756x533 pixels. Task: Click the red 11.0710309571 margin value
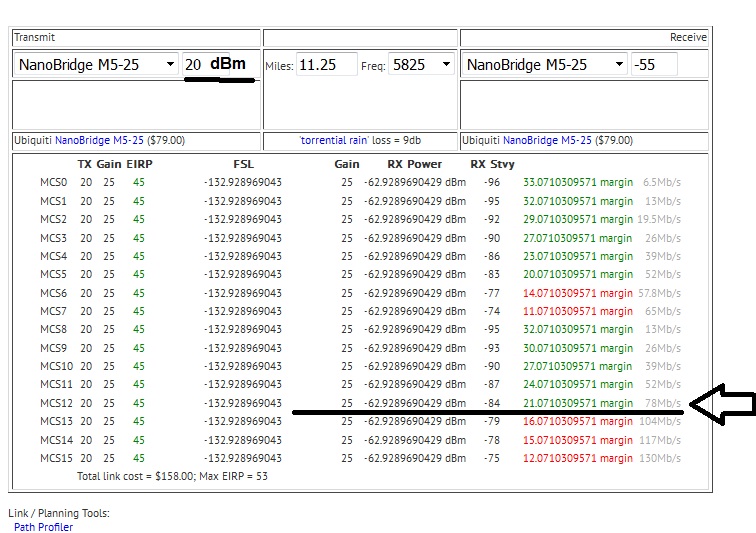click(578, 311)
